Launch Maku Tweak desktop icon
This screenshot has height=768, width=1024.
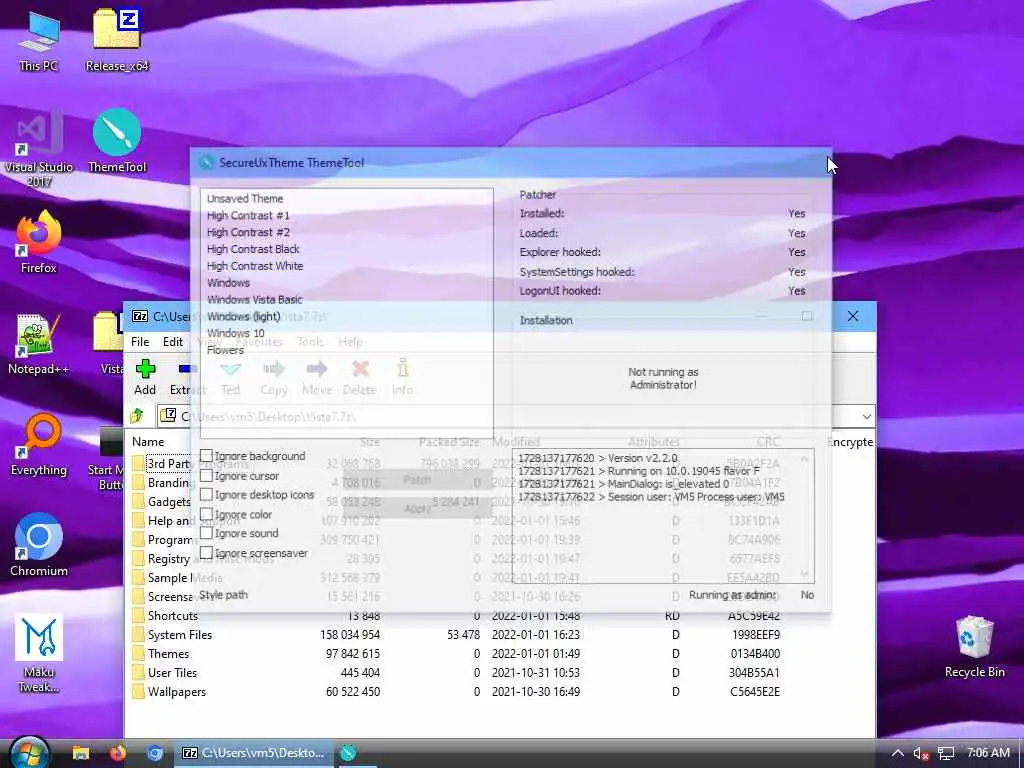coord(39,653)
